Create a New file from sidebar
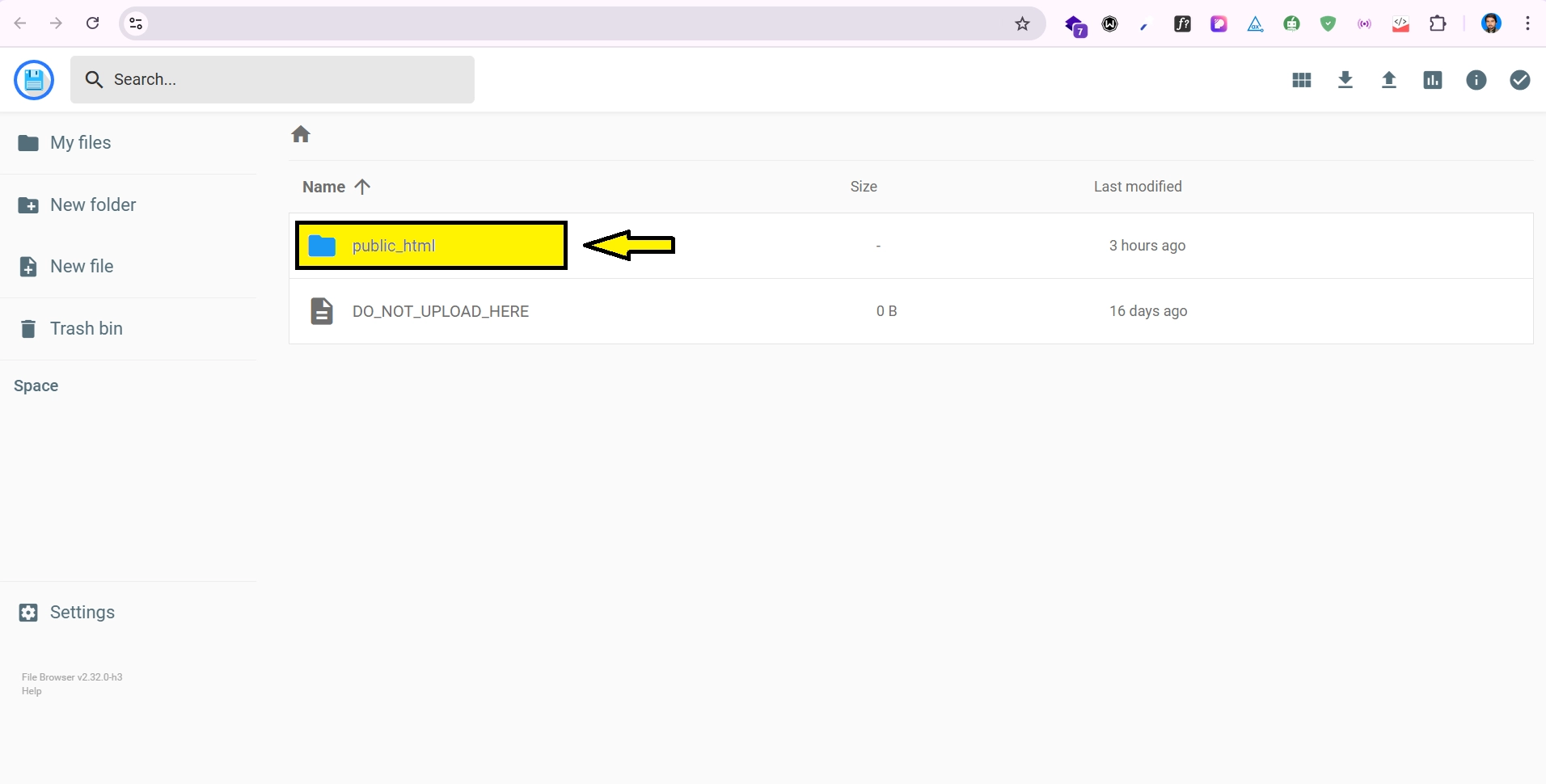The image size is (1546, 784). pos(81,267)
